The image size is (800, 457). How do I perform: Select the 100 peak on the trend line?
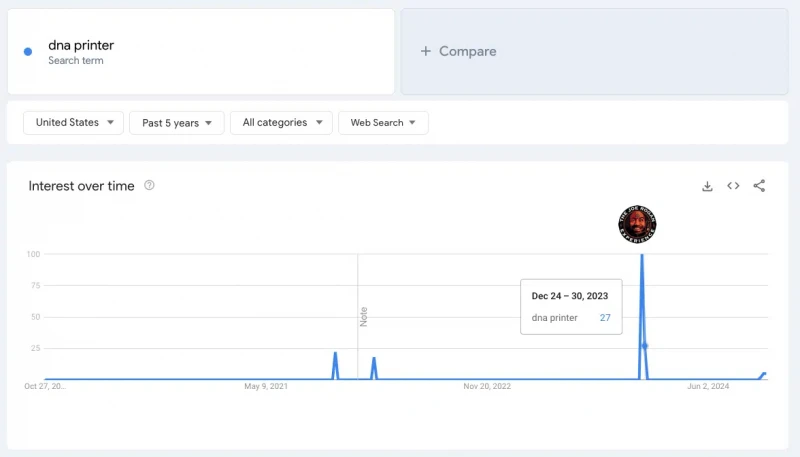[x=642, y=255]
